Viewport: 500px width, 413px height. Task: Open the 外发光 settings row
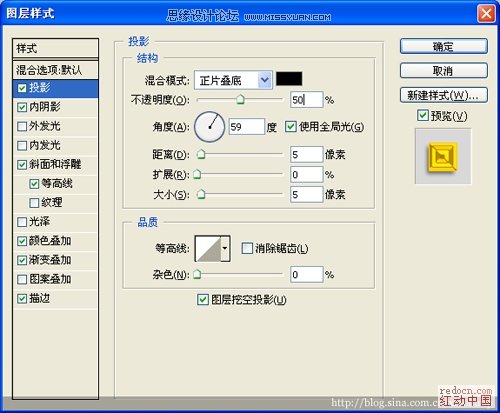point(55,126)
